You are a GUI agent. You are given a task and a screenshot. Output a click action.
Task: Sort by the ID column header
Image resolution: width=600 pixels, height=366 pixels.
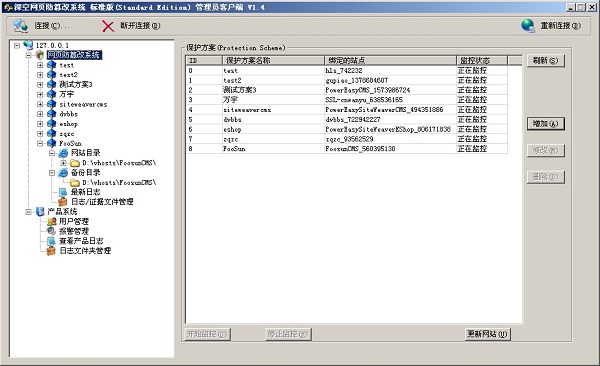pyautogui.click(x=204, y=60)
